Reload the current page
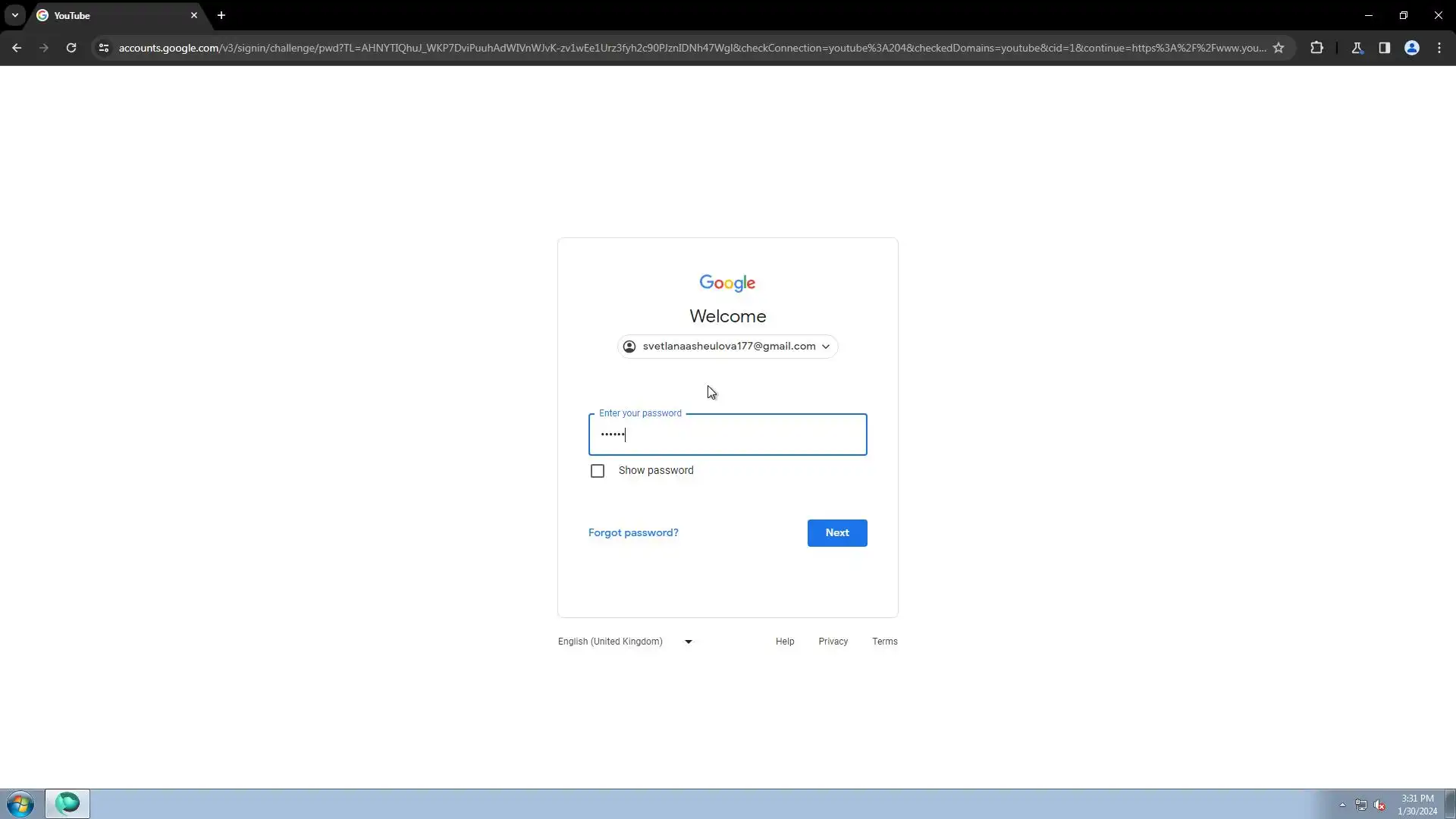 tap(71, 48)
